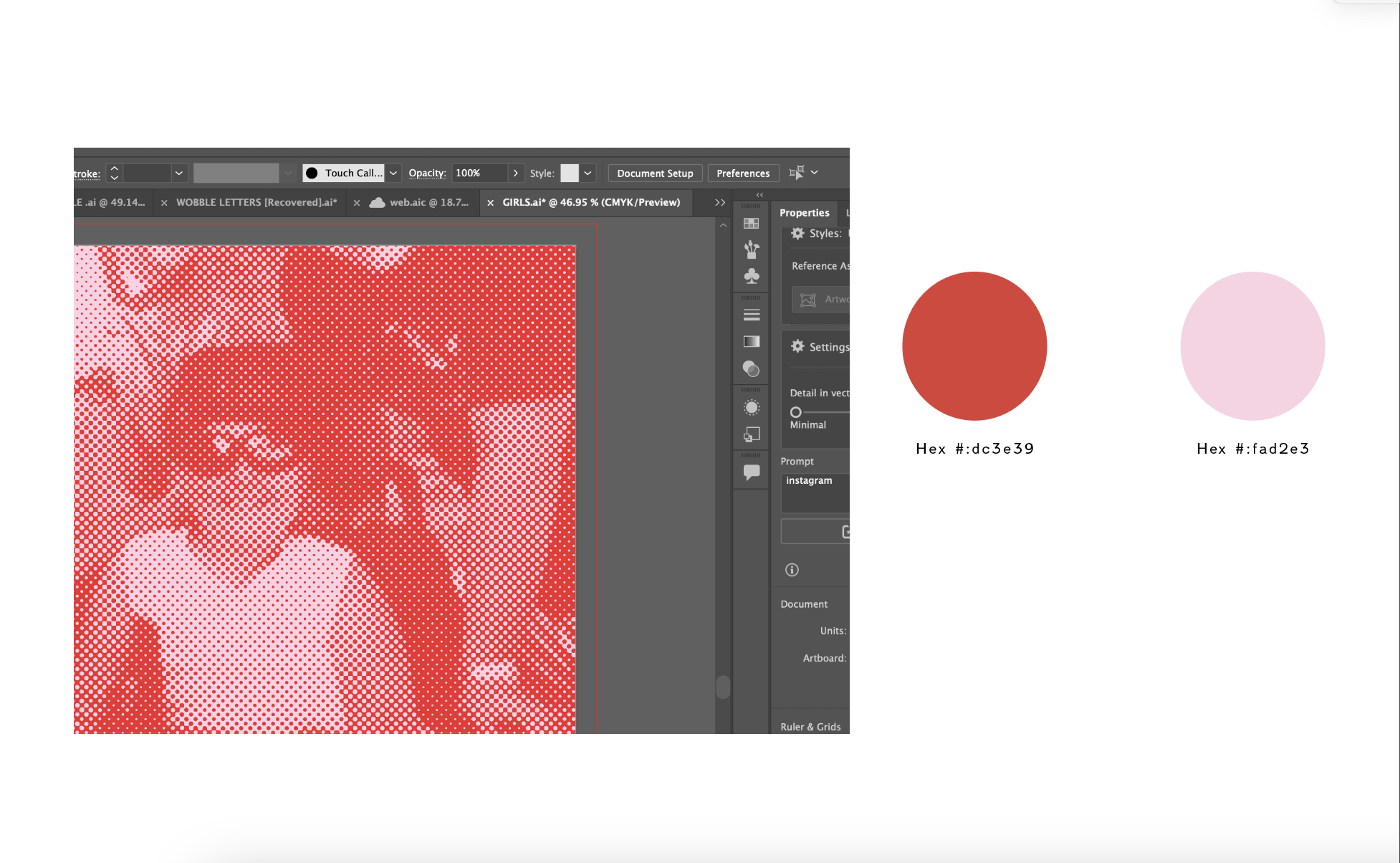
Task: Open the Gradient panel icon
Action: click(751, 341)
